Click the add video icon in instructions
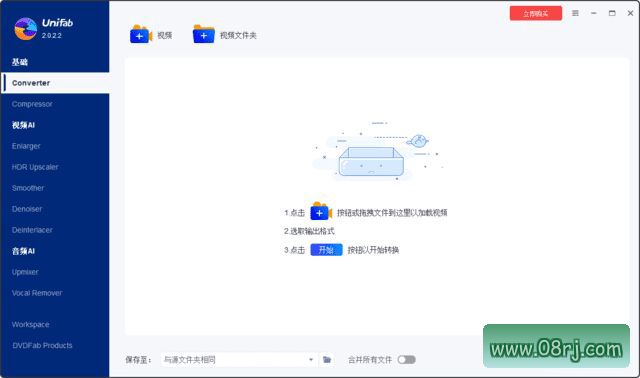Viewport: 640px width, 378px height. pos(321,211)
